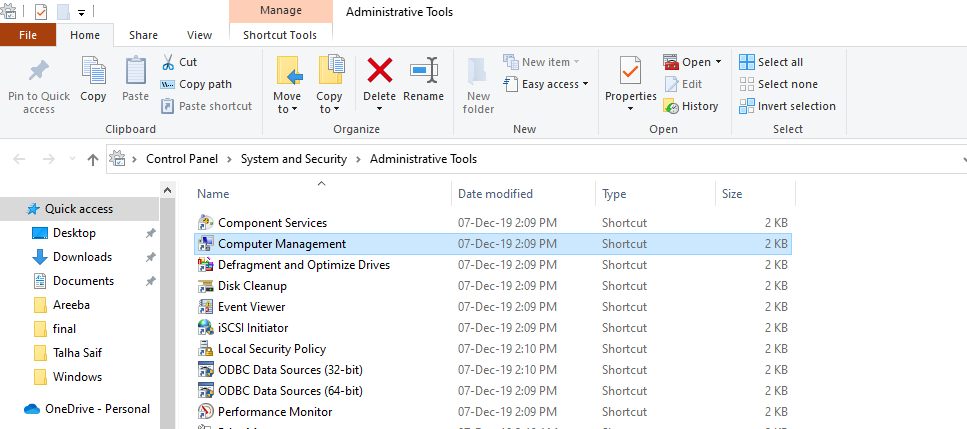Open History in the ribbon
The height and width of the screenshot is (429, 967).
coord(691,106)
